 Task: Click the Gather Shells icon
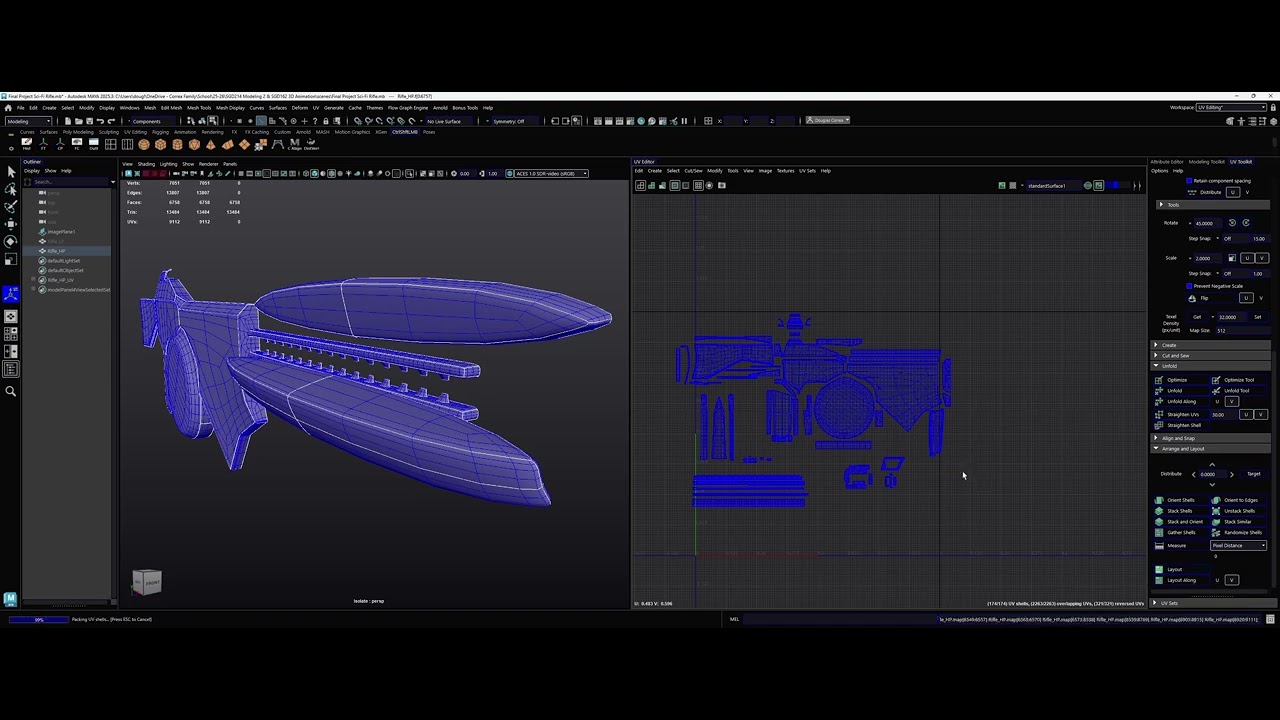[x=1159, y=532]
